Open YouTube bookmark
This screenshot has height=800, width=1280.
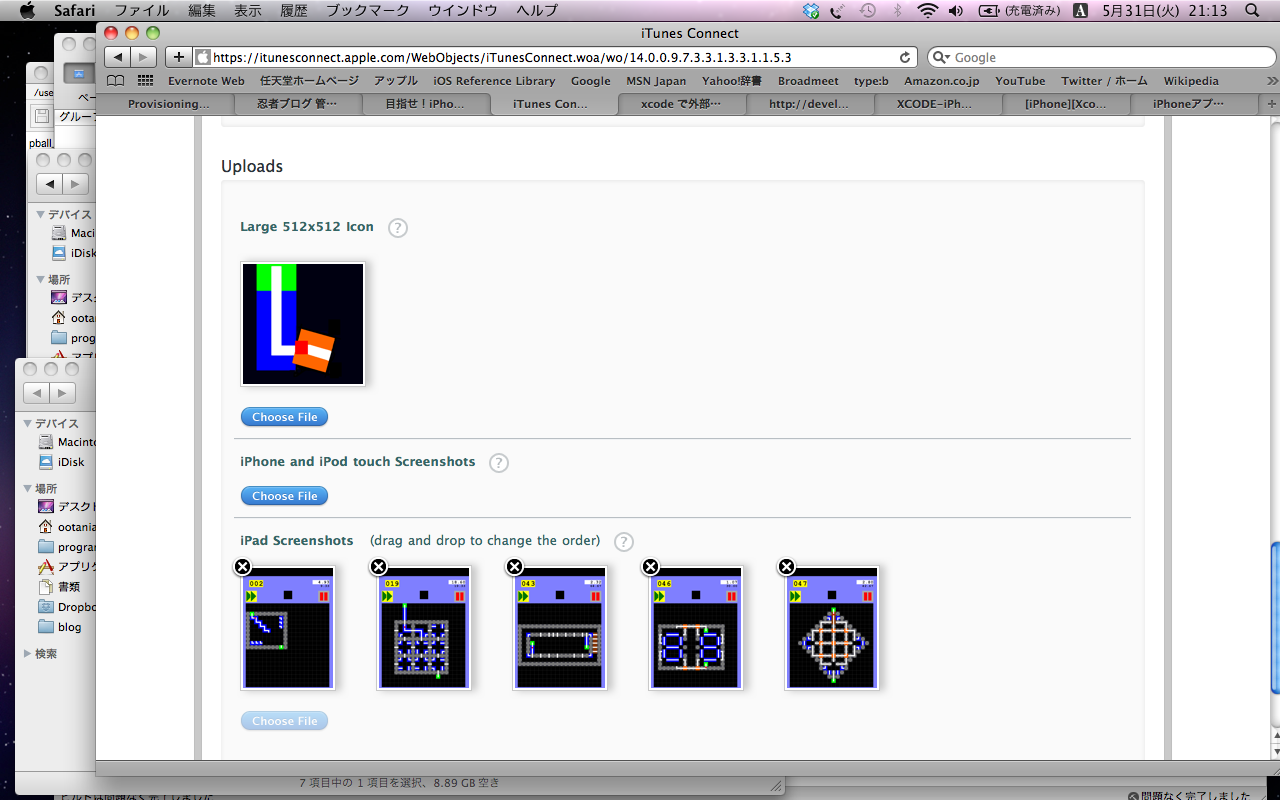1020,81
